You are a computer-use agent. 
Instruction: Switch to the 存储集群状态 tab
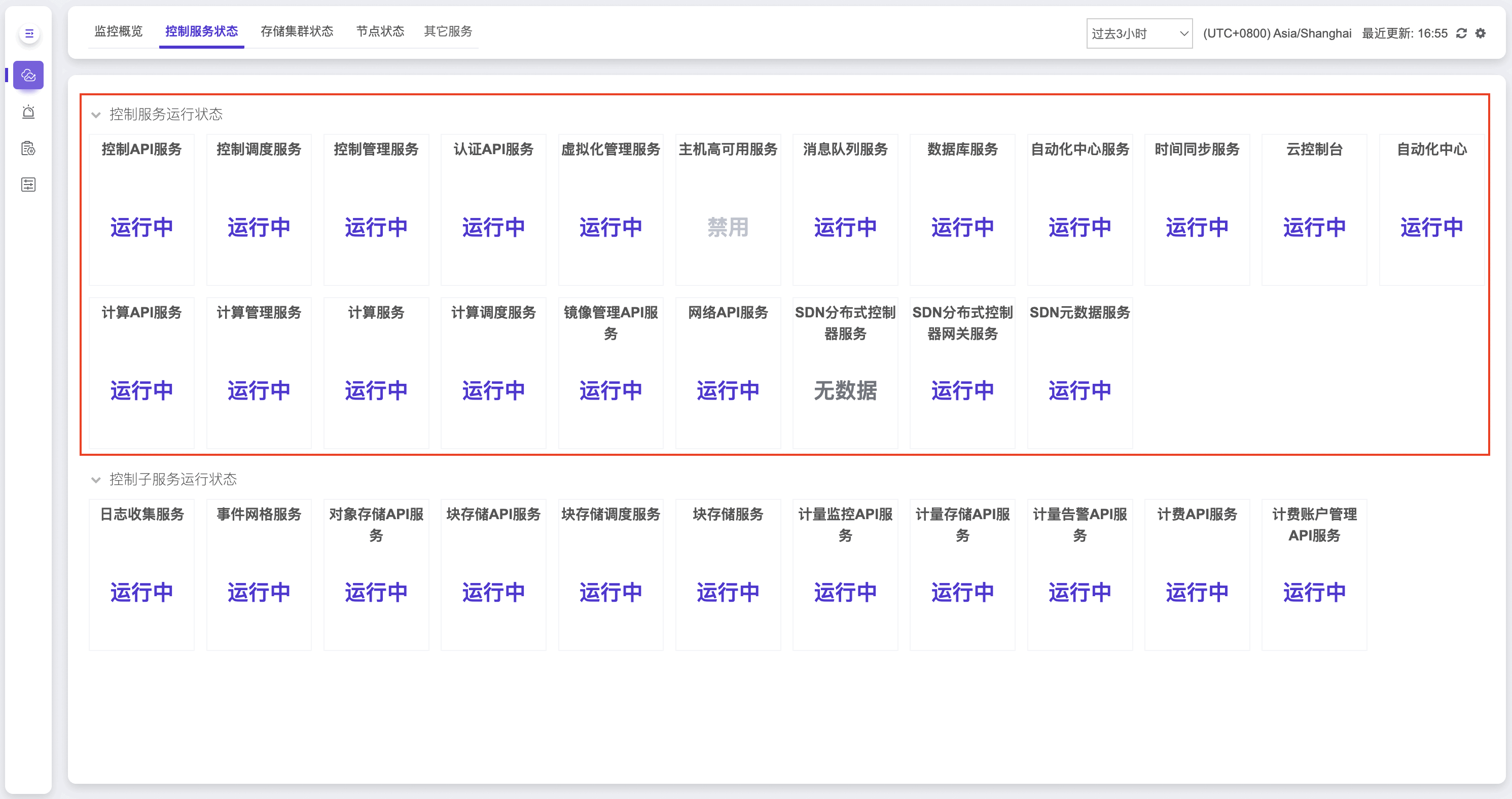coord(297,31)
